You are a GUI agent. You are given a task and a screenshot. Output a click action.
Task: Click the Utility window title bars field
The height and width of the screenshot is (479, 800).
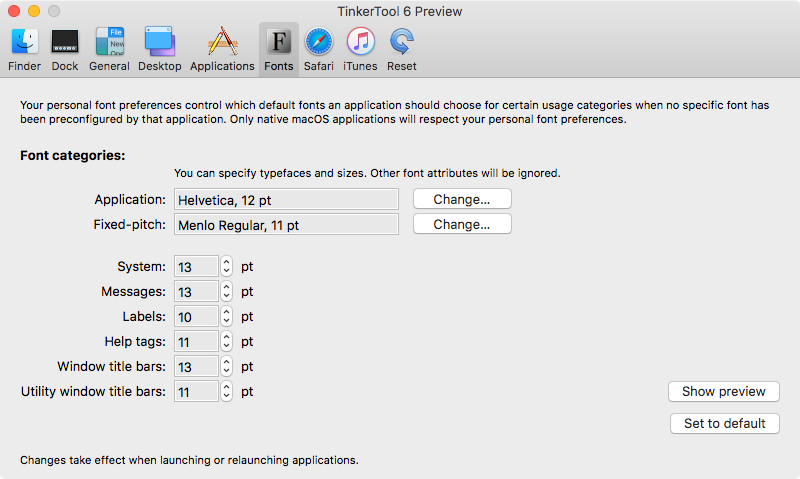click(196, 391)
